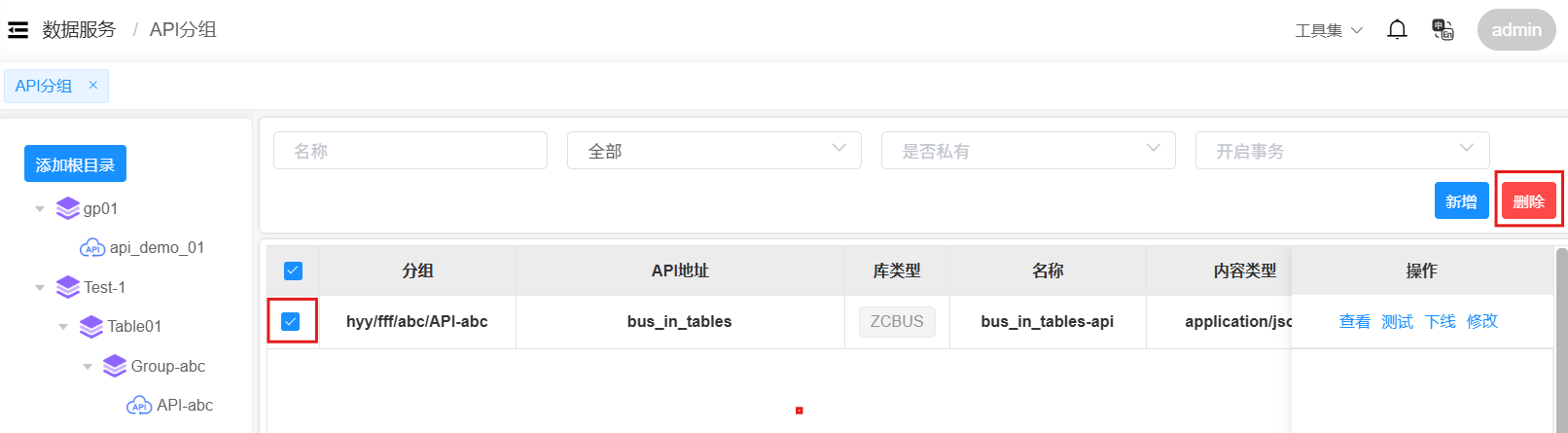This screenshot has height=433, width=1568.
Task: Click the language translation icon
Action: (1443, 30)
